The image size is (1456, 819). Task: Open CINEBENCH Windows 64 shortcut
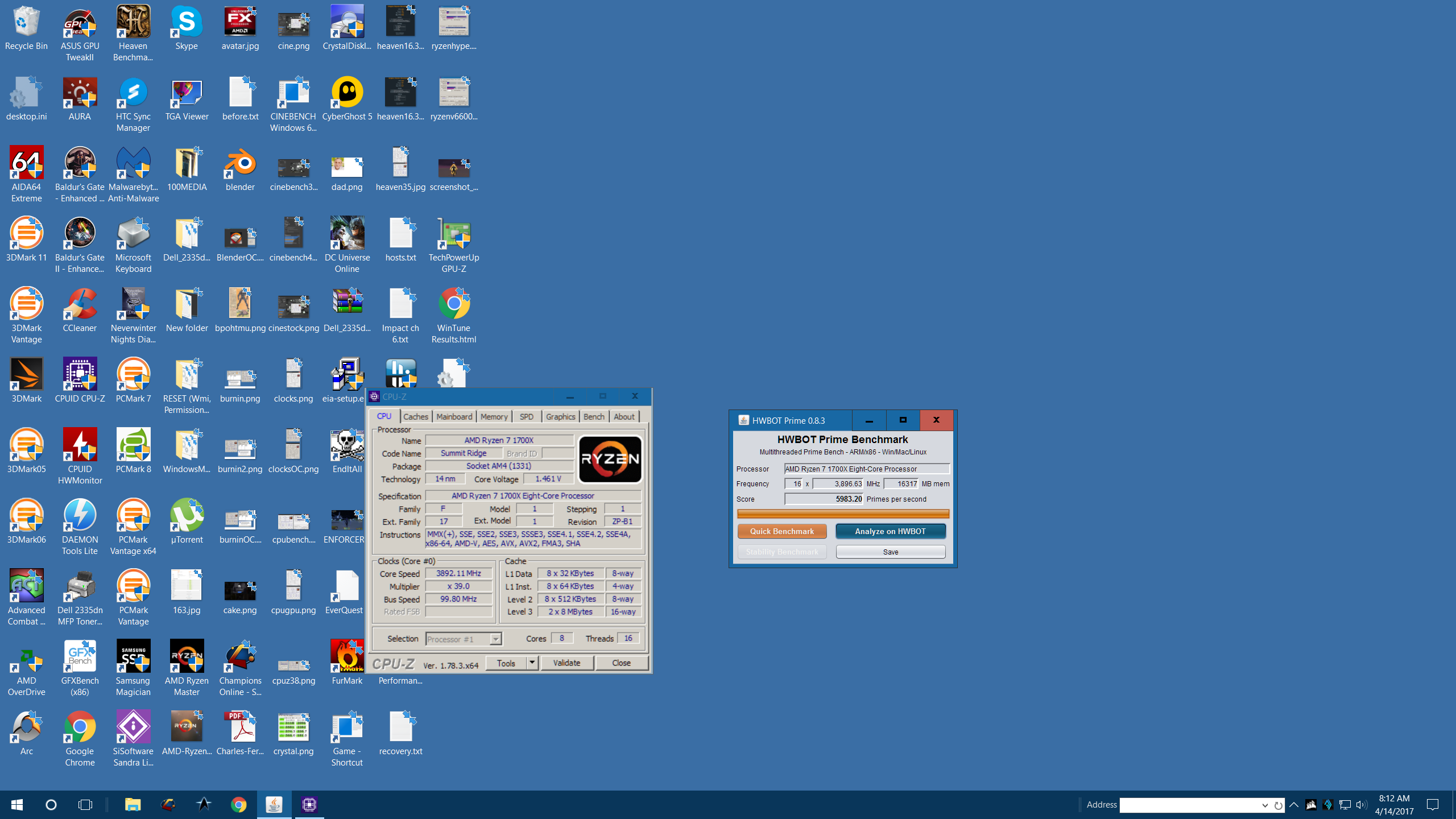coord(293,104)
